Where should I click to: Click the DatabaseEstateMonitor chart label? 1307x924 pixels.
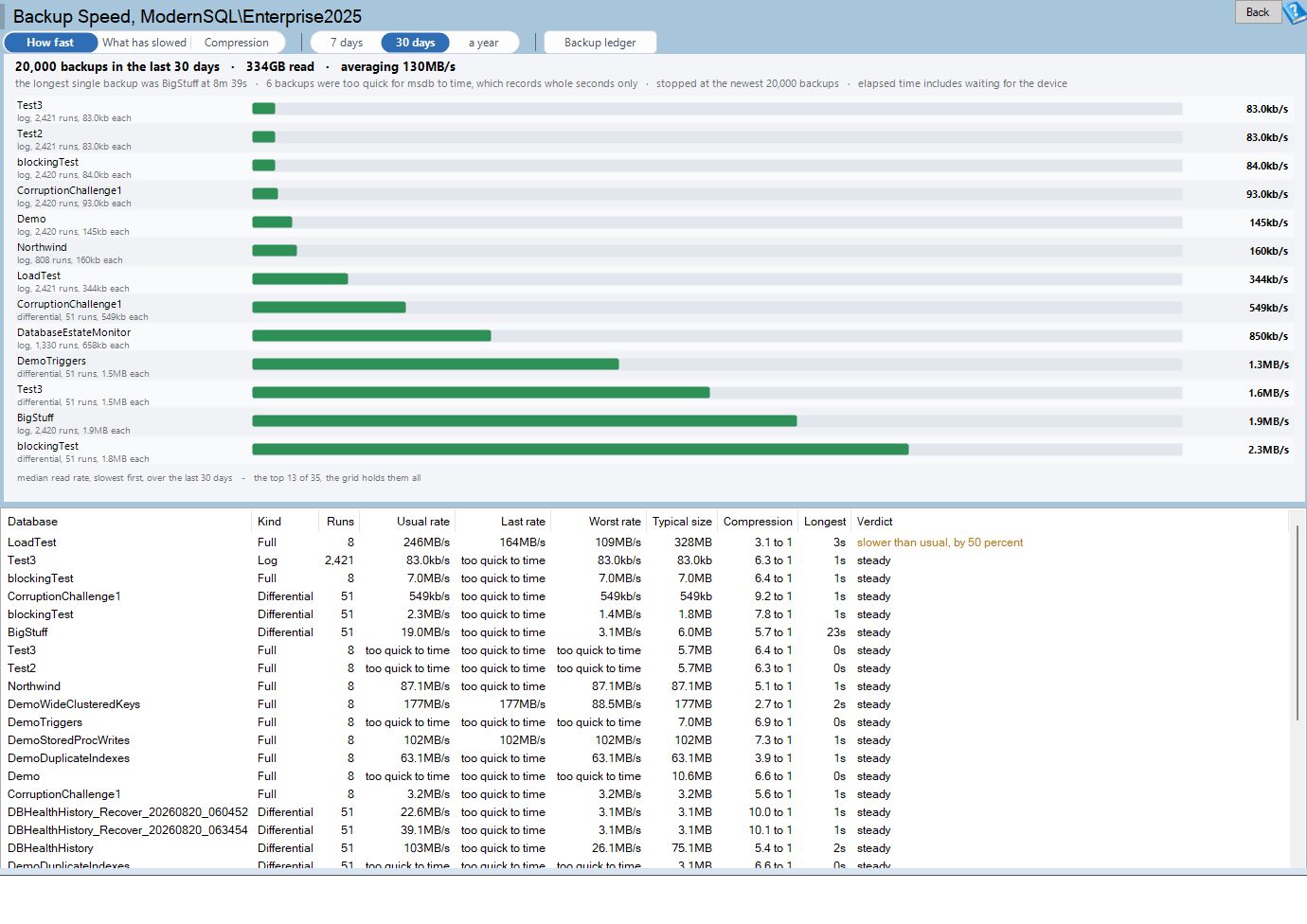74,332
